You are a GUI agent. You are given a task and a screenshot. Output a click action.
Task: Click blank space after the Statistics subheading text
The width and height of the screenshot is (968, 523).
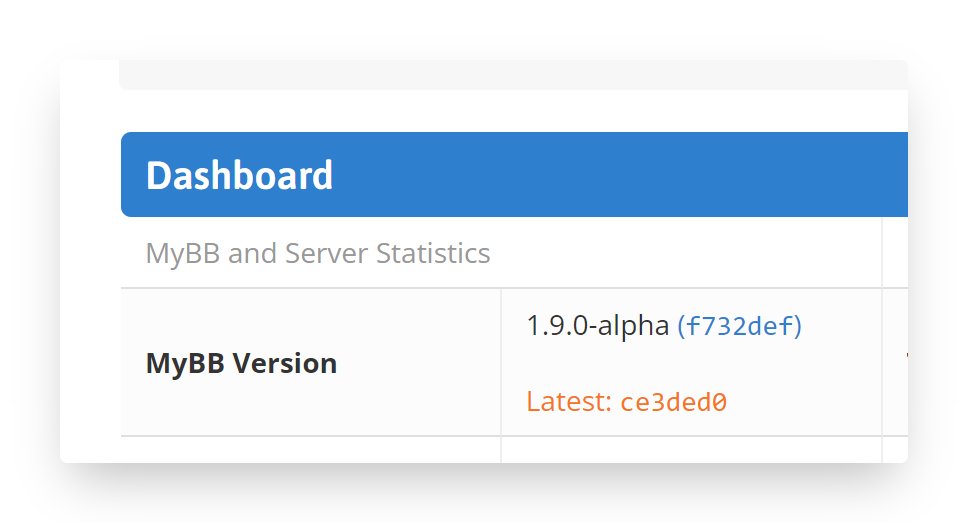point(680,253)
